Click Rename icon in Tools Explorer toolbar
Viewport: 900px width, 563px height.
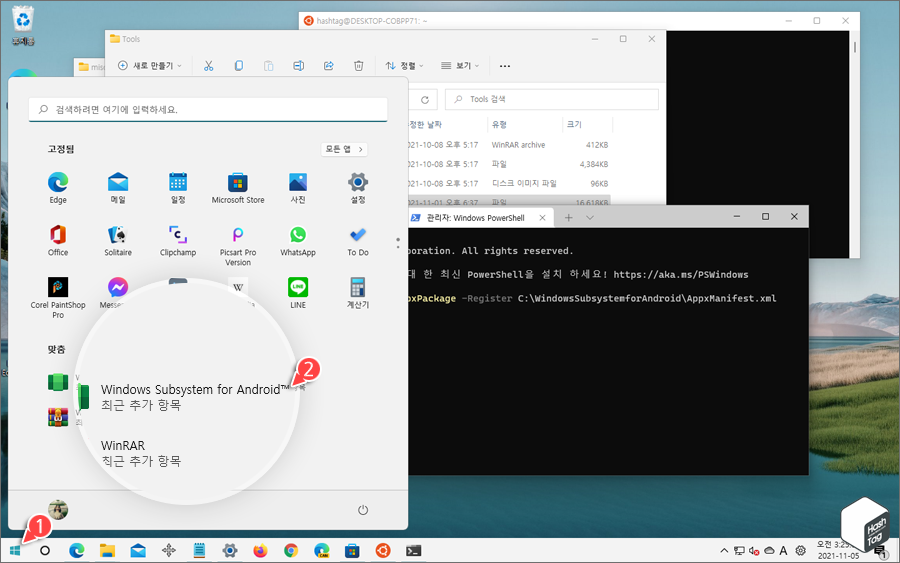tap(298, 66)
